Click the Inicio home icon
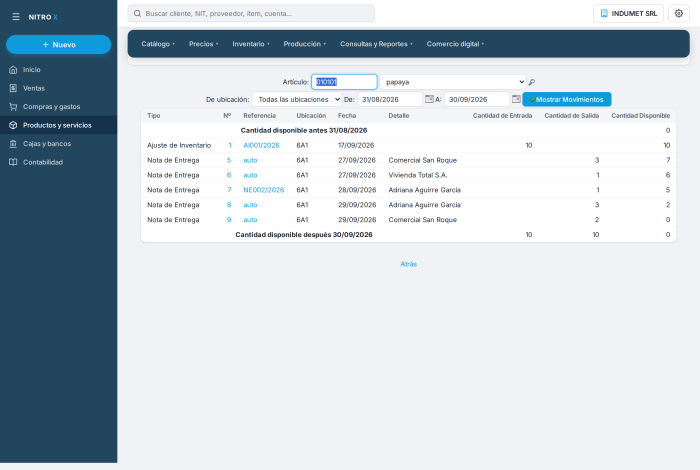700x470 pixels. click(13, 70)
